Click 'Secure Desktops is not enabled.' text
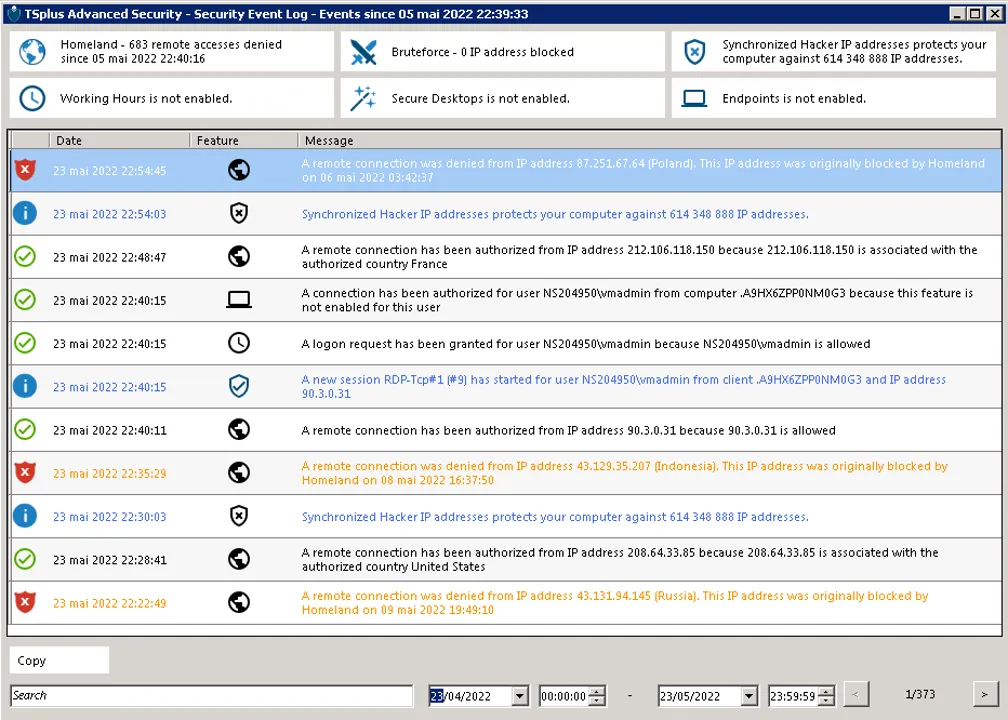 (480, 98)
